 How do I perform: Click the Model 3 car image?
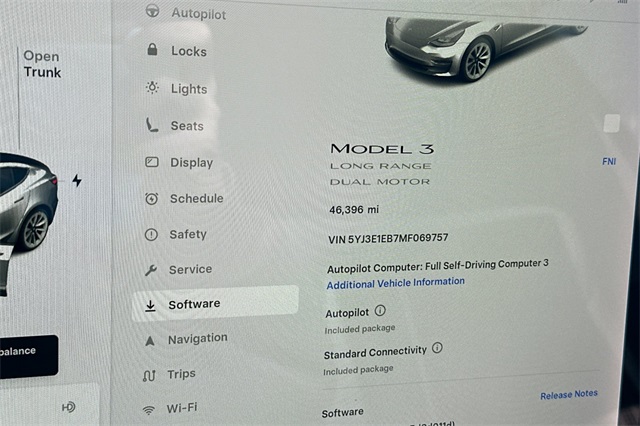tap(482, 47)
